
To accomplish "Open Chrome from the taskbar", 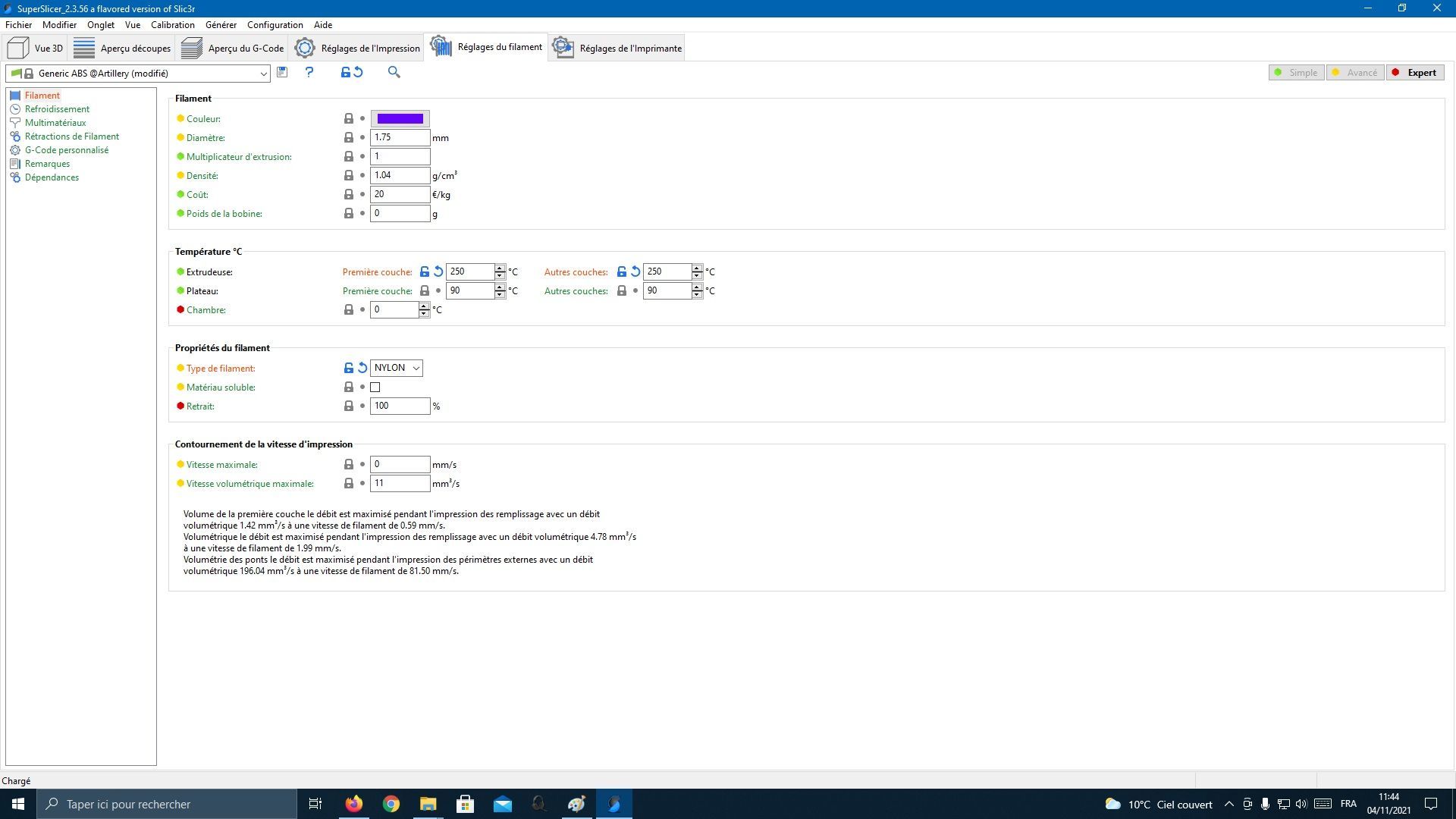I will [x=391, y=804].
